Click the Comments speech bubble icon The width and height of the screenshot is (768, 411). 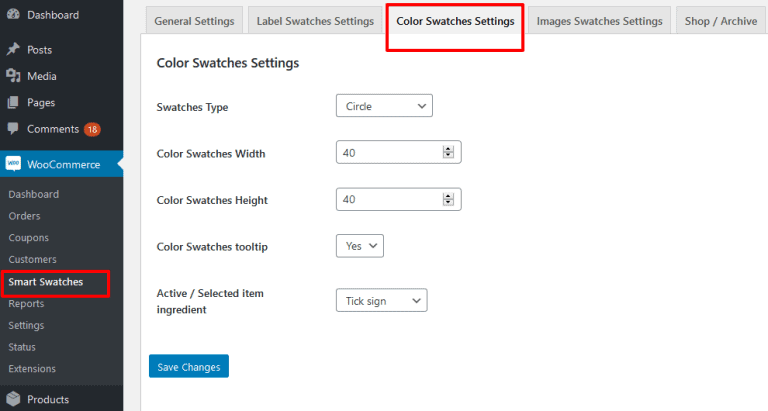13,128
